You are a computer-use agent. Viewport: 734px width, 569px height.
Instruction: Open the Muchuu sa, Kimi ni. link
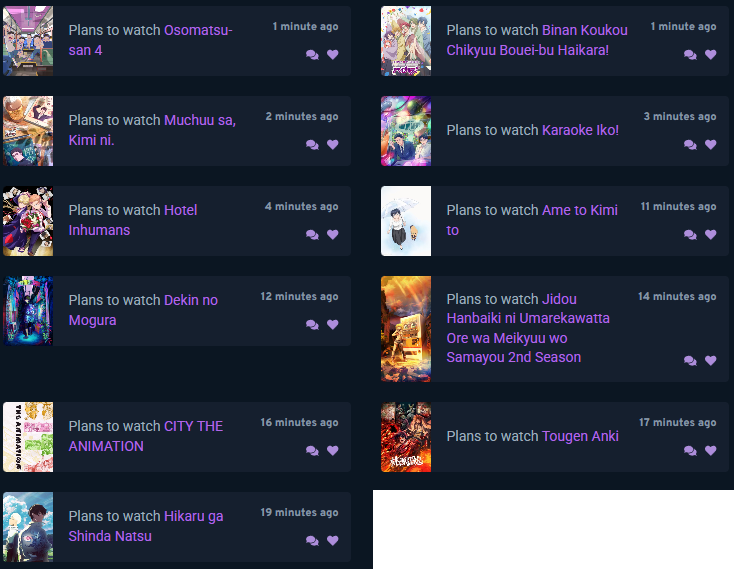point(152,130)
